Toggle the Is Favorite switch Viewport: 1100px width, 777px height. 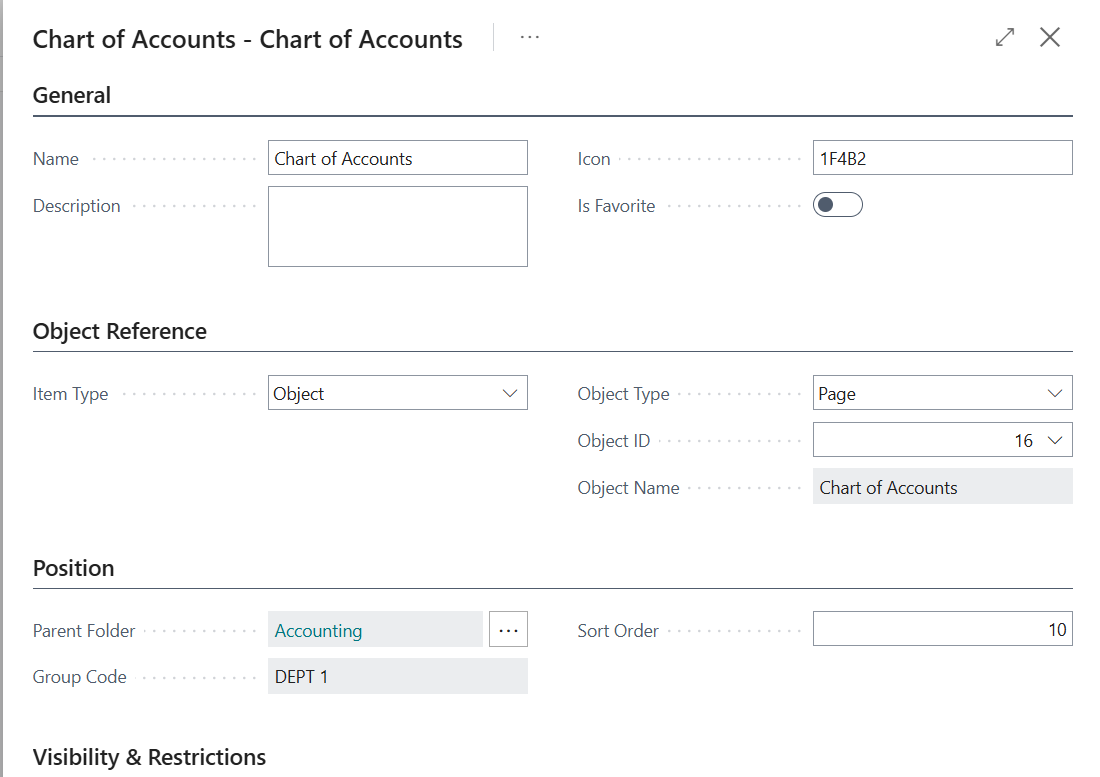click(837, 205)
